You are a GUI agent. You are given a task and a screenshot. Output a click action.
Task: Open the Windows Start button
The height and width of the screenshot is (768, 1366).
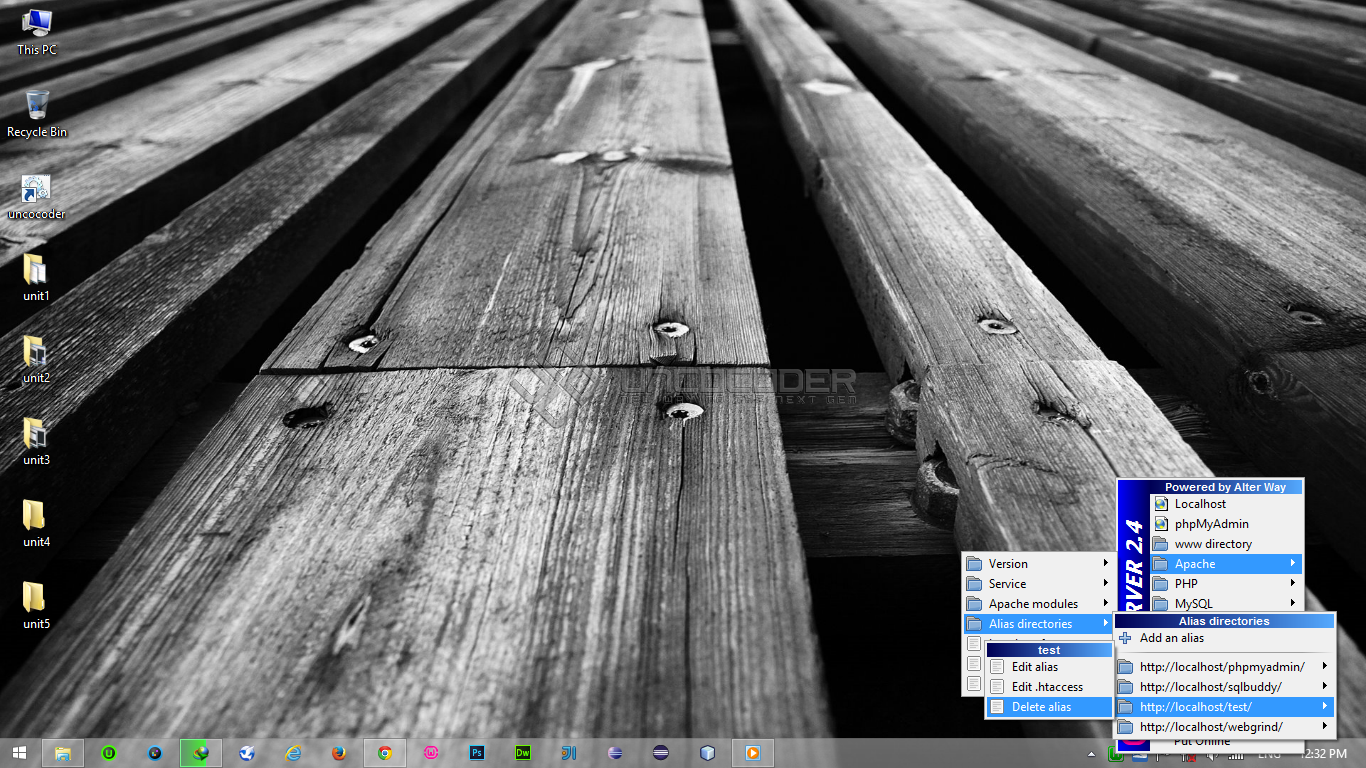(x=19, y=753)
